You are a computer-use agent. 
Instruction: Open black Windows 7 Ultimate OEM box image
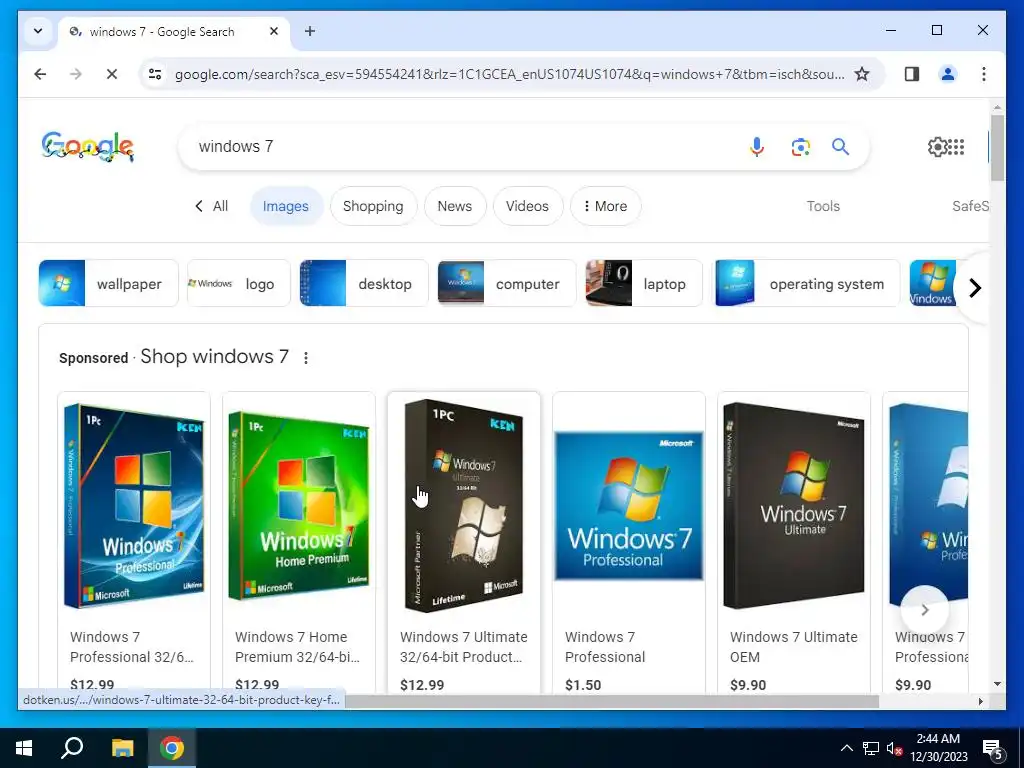pos(793,505)
